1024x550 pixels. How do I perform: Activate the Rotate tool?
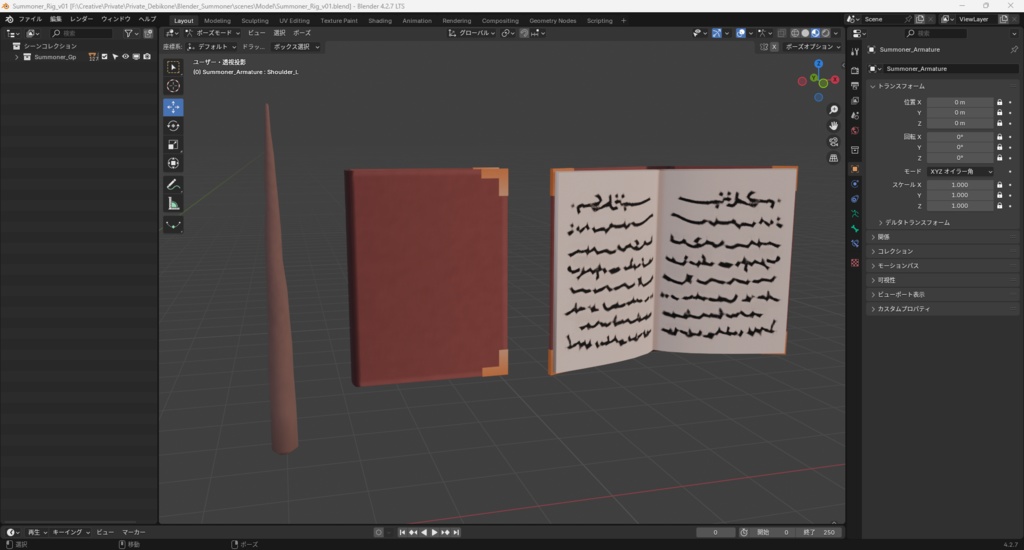(x=173, y=125)
